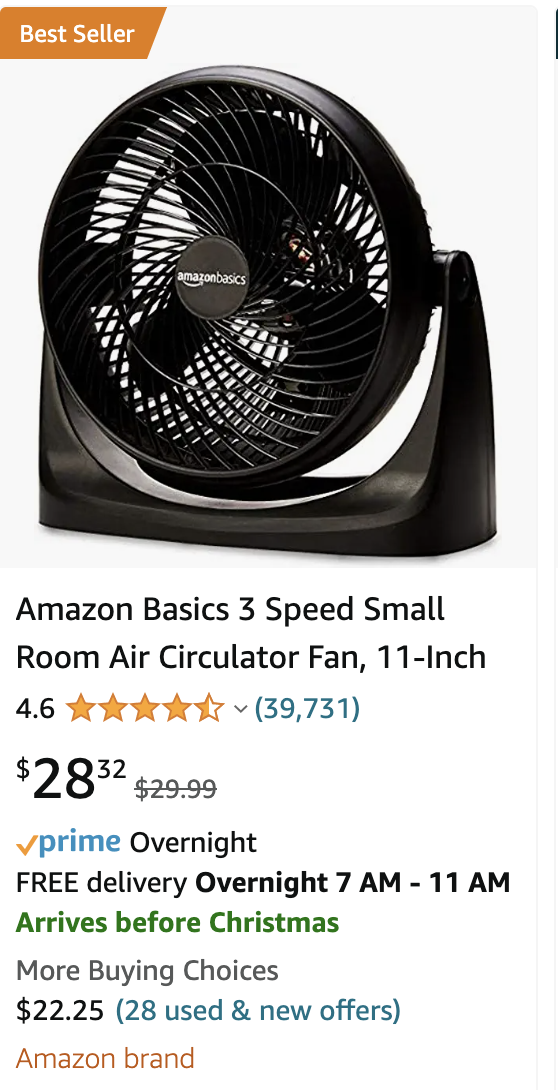Click the Amazon brand label
558x1090 pixels.
point(105,1059)
